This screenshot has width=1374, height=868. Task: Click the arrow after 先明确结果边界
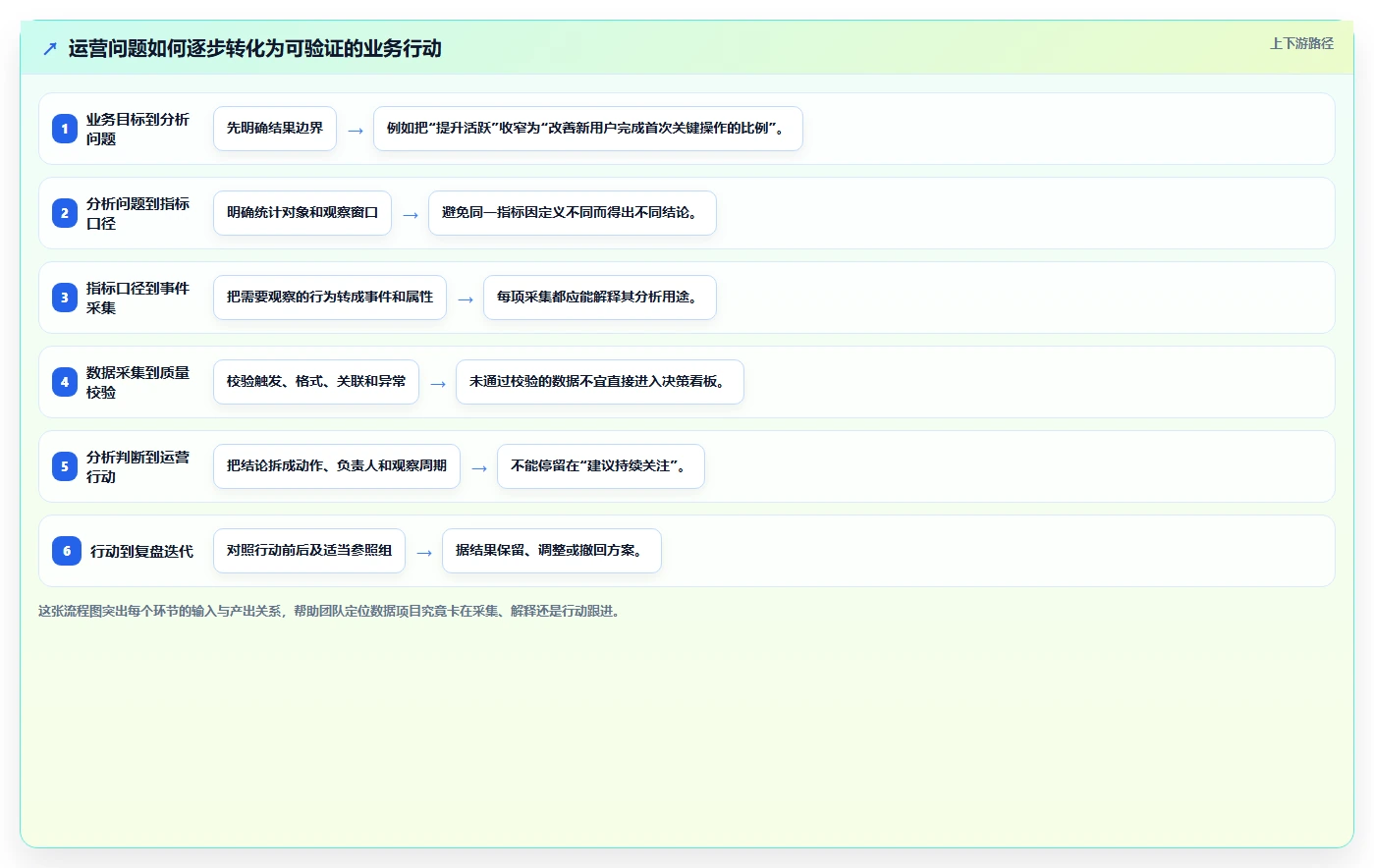click(356, 131)
